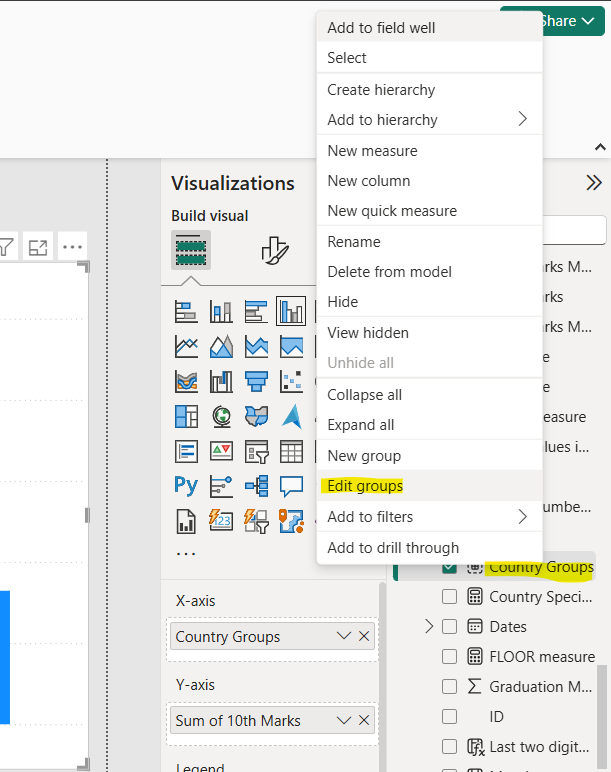Insert a funnel chart visual
Viewport: 611px width, 772px height.
(x=256, y=382)
